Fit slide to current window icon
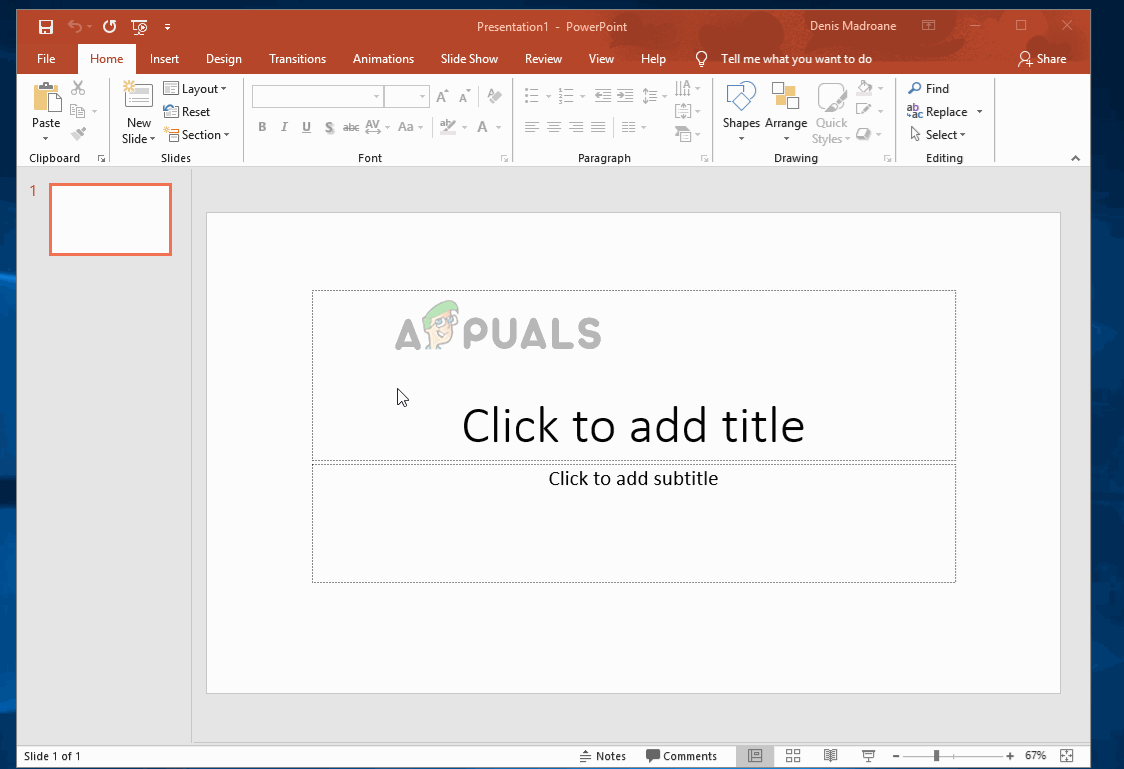Viewport: 1124px width, 769px height. point(1066,756)
